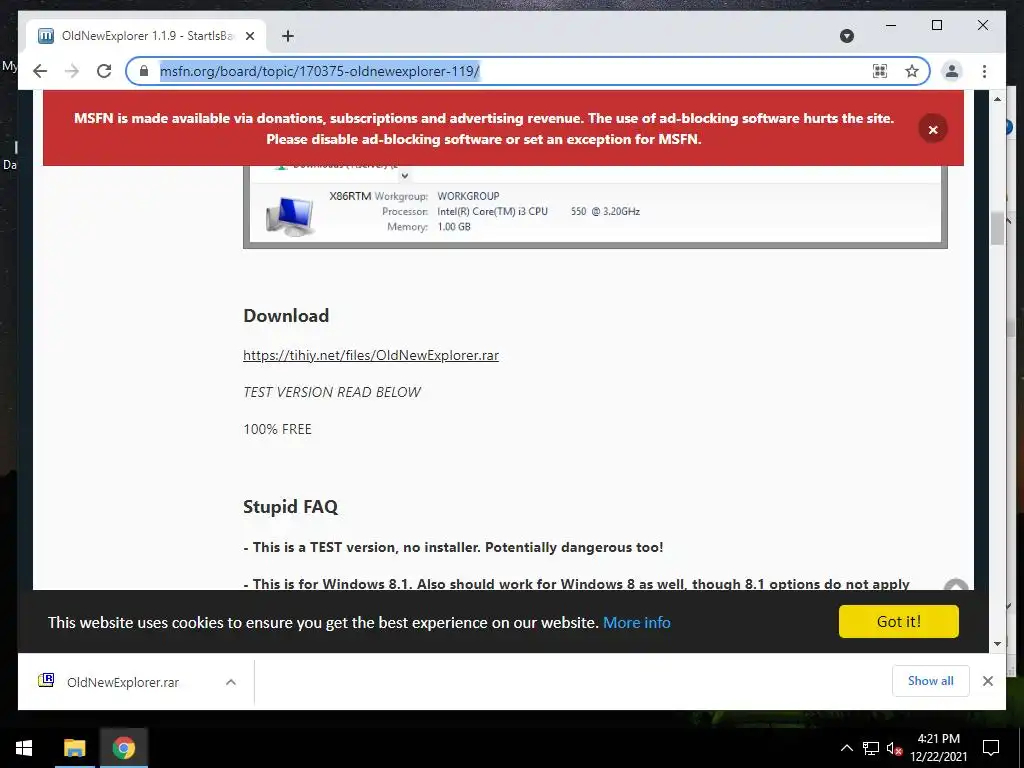This screenshot has height=768, width=1024.
Task: Close the downloads bar
Action: [987, 681]
